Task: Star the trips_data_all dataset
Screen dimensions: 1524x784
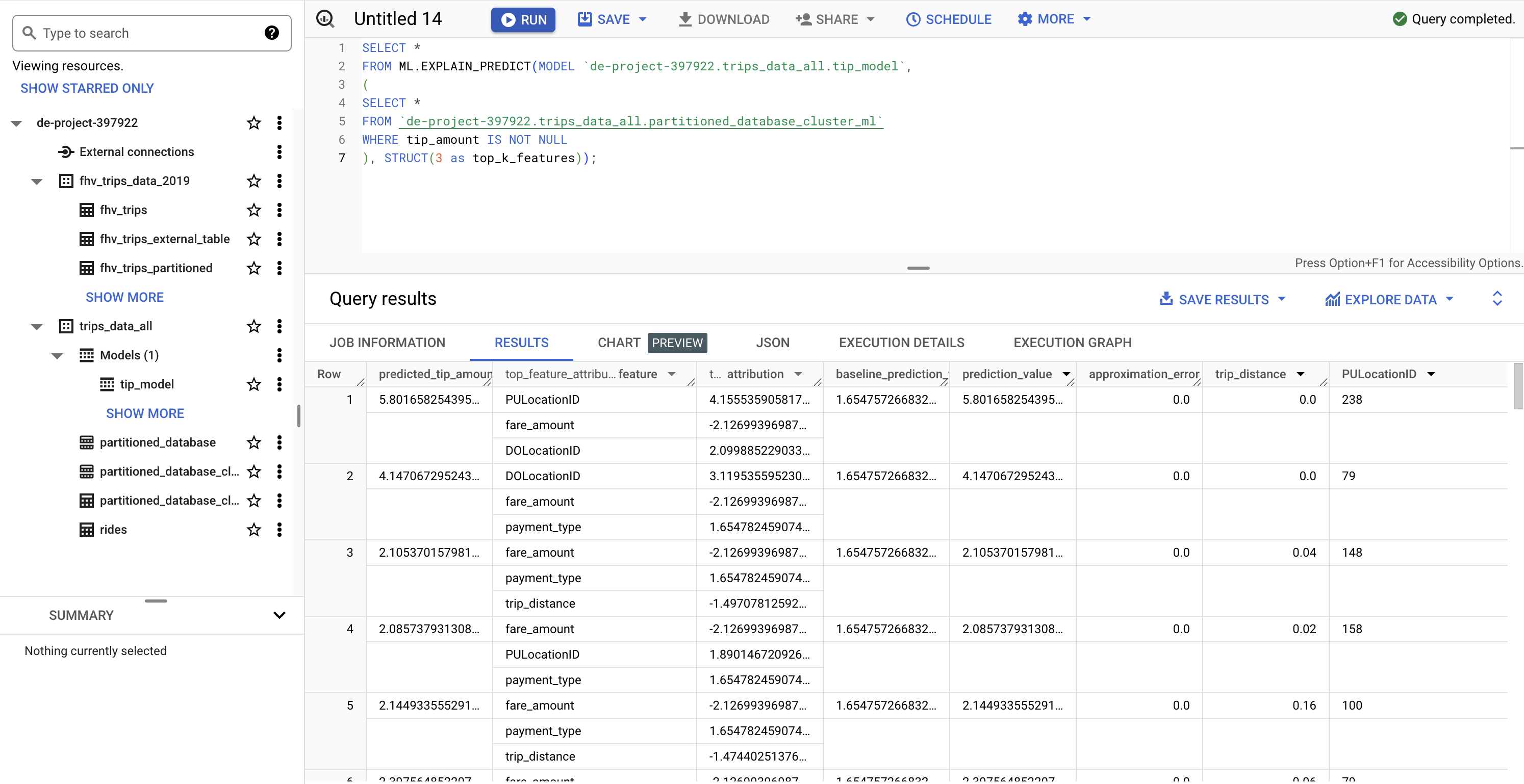Action: [x=254, y=326]
